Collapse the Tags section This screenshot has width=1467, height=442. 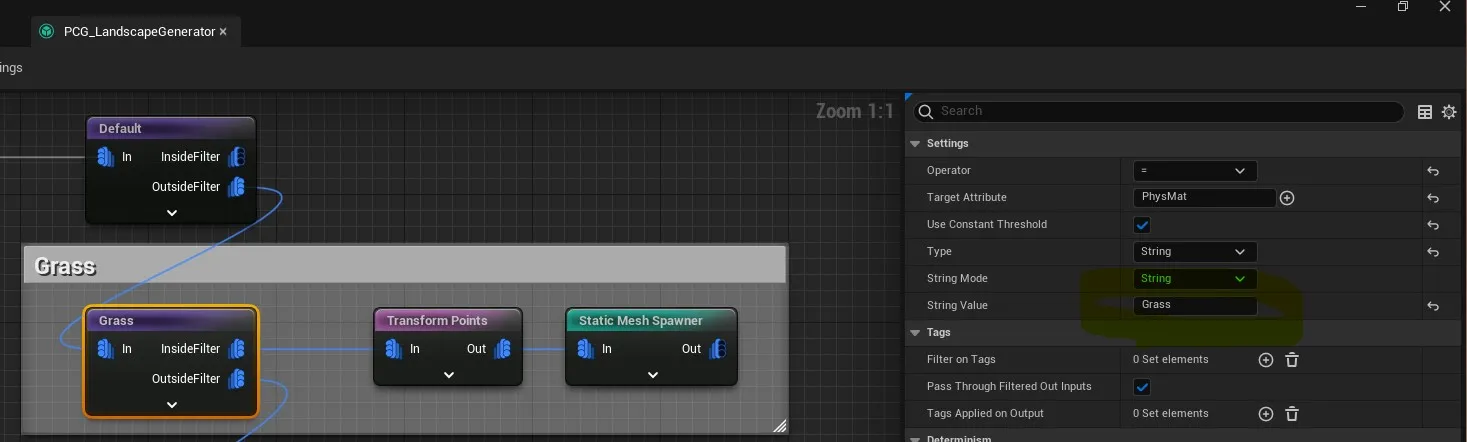point(914,333)
